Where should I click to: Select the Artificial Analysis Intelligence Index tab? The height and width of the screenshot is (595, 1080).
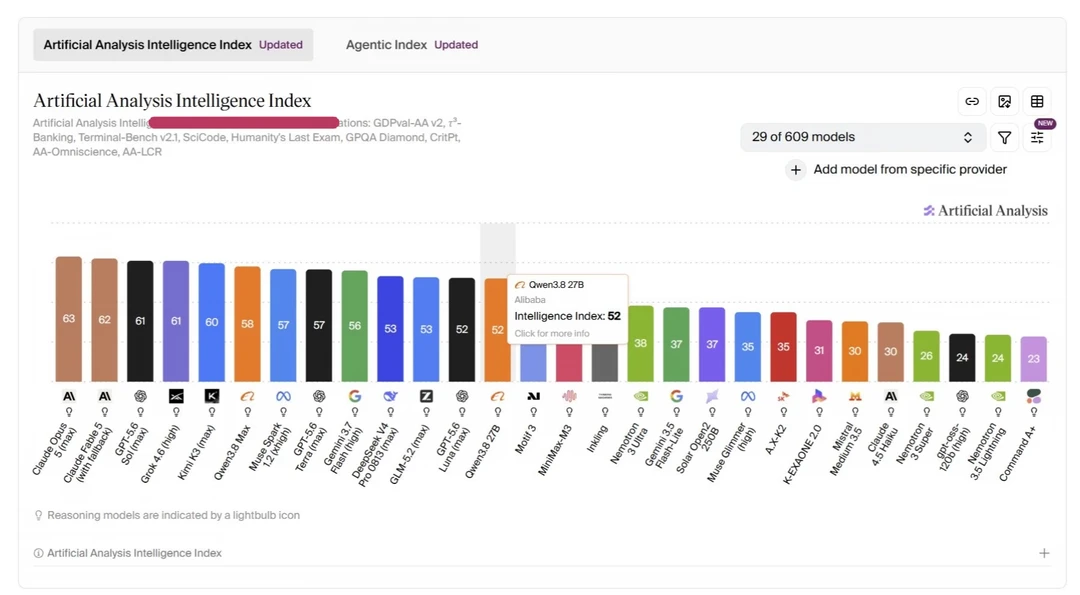tap(173, 45)
